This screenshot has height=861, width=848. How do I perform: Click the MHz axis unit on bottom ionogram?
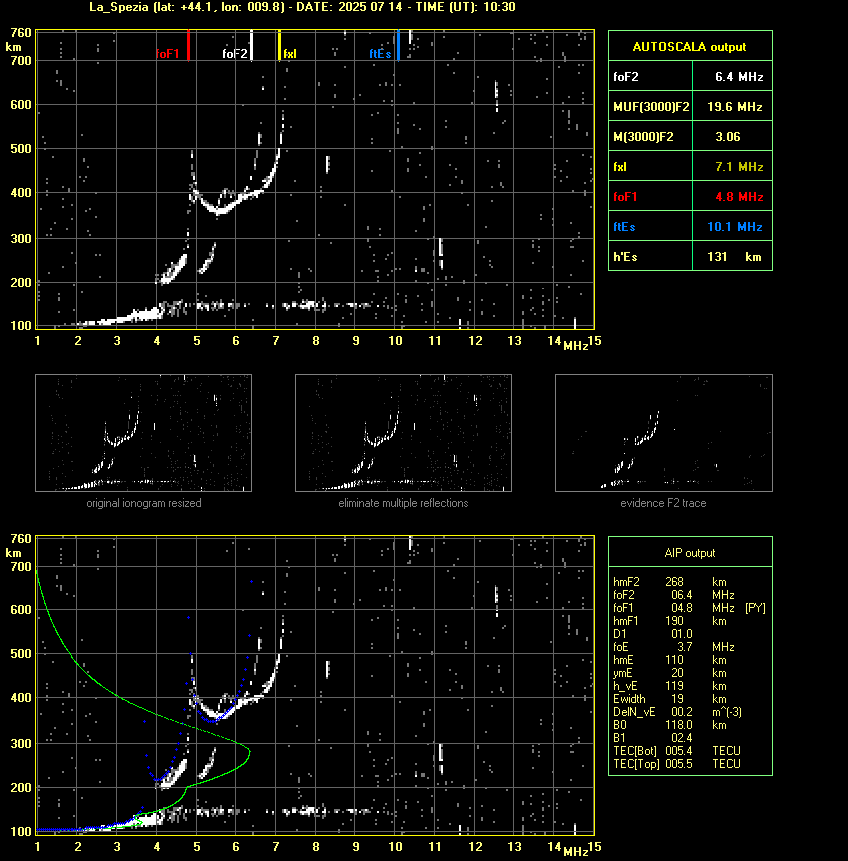tap(576, 852)
